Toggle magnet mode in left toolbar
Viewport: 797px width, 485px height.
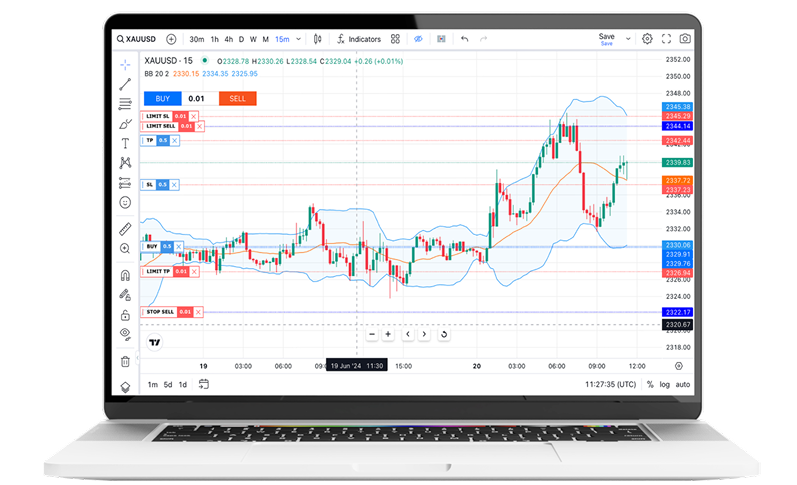coord(125,275)
